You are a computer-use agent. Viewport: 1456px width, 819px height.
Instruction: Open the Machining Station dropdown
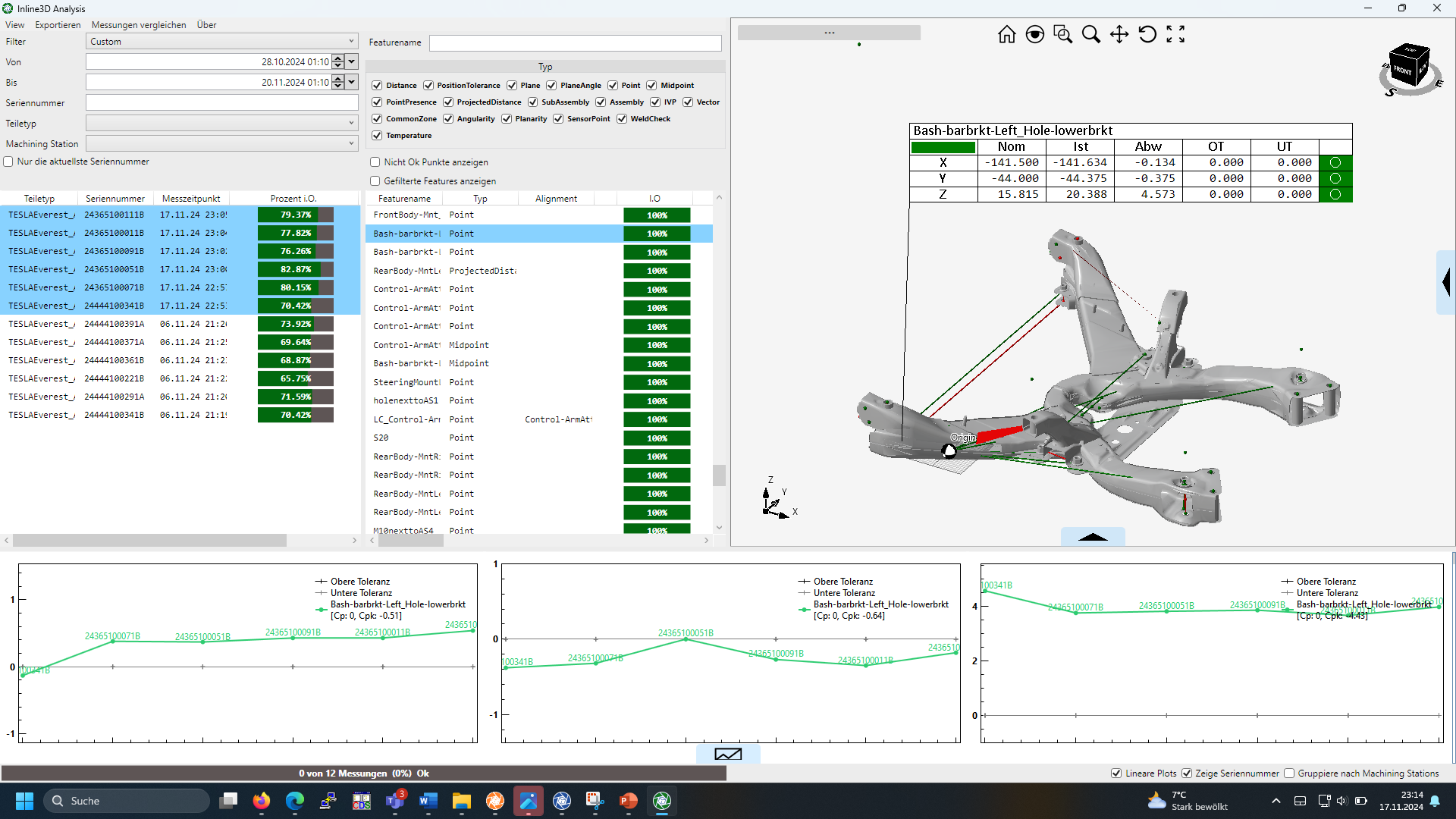click(x=221, y=143)
